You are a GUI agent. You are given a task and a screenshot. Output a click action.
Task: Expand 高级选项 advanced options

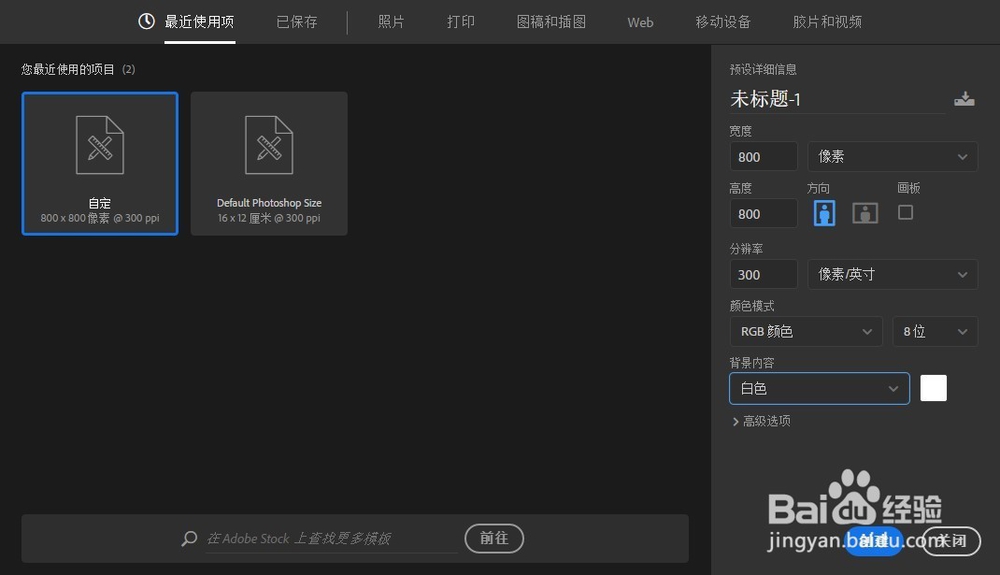coord(761,421)
